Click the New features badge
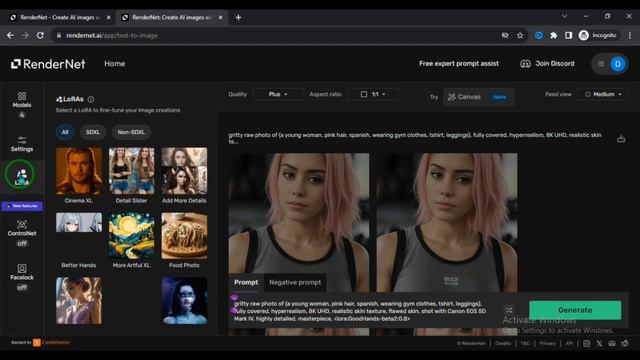 pyautogui.click(x=22, y=206)
